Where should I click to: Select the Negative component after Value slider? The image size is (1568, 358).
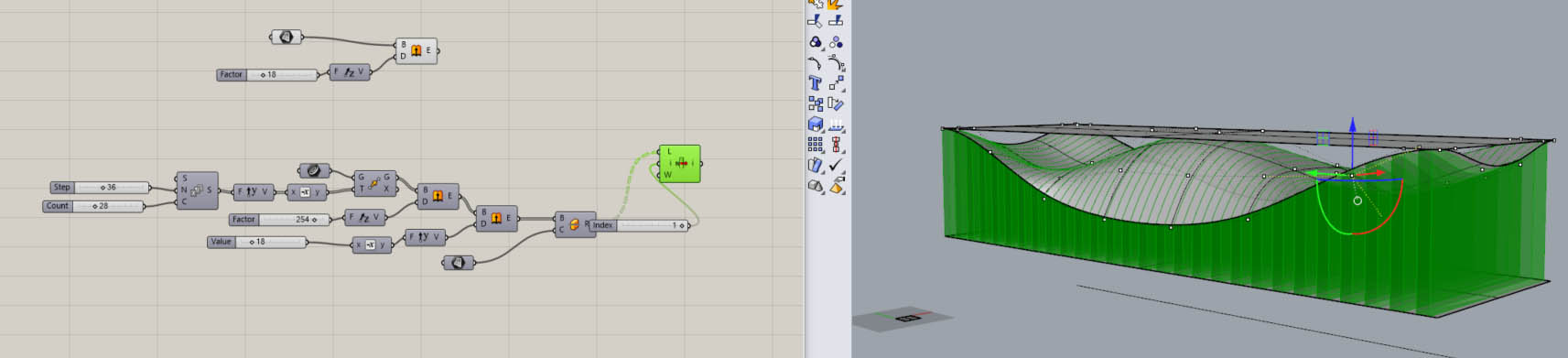coord(372,244)
